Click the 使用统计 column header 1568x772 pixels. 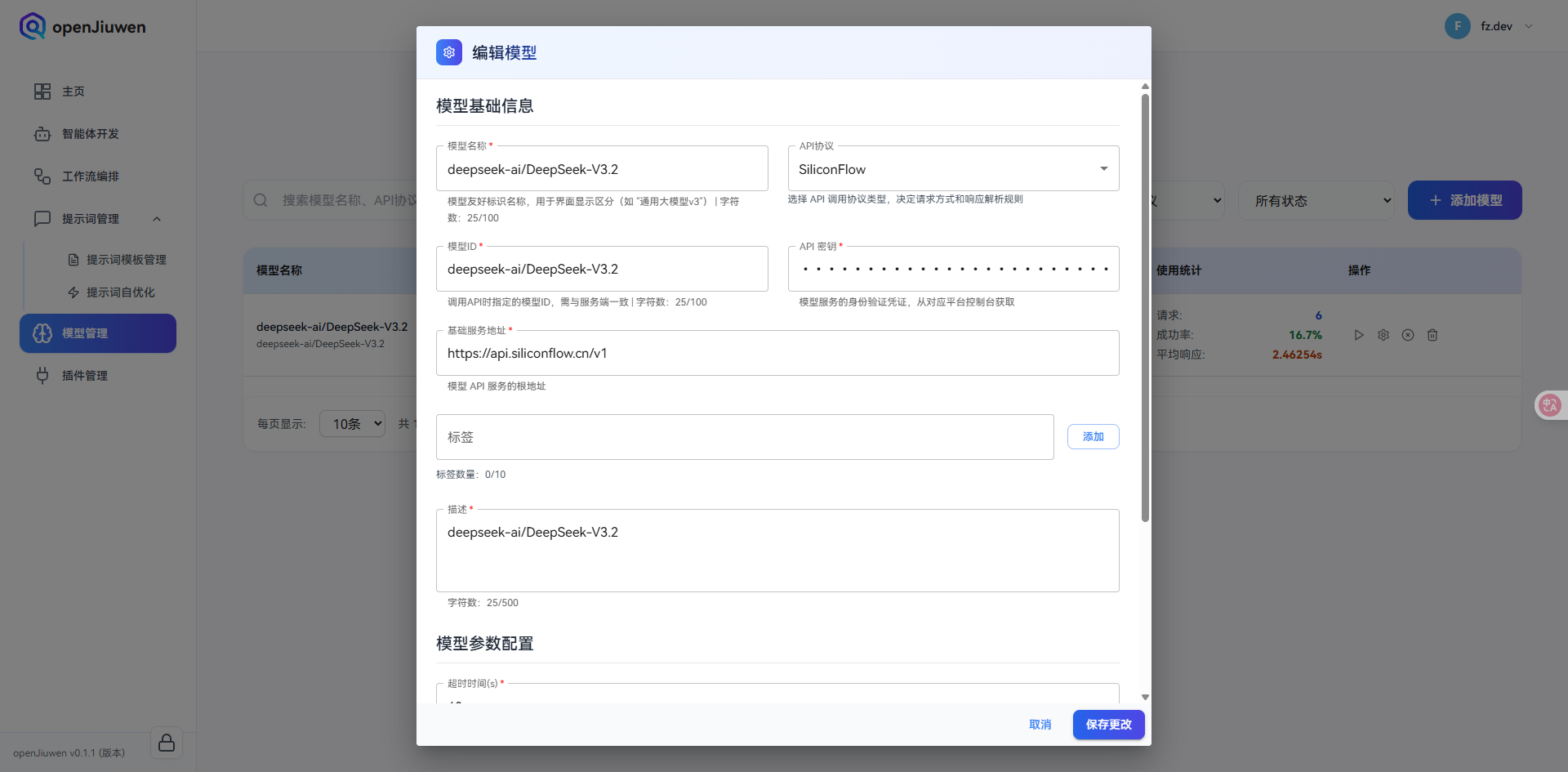coord(1178,270)
